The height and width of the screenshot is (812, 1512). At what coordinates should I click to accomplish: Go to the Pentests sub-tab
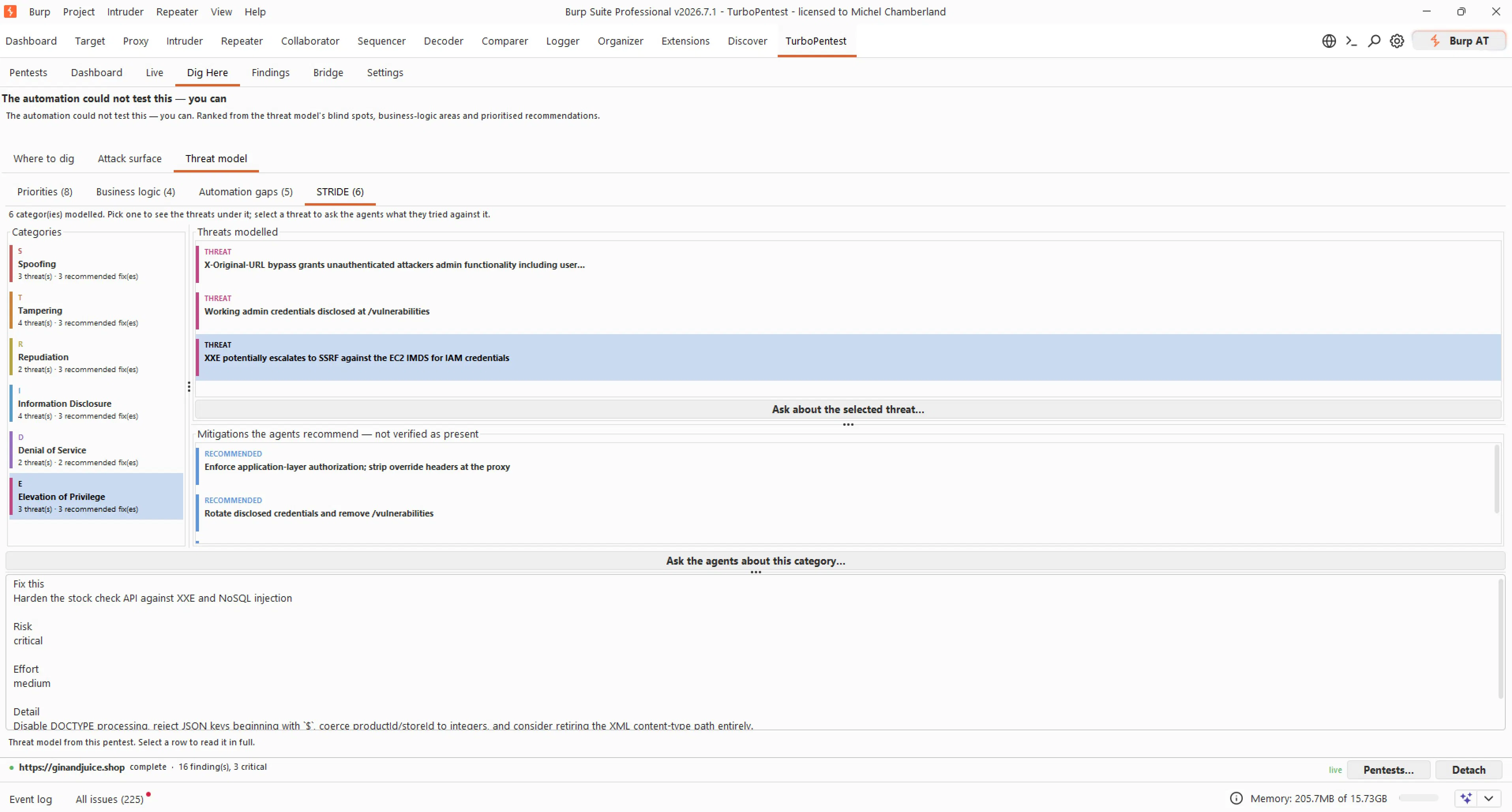28,73
